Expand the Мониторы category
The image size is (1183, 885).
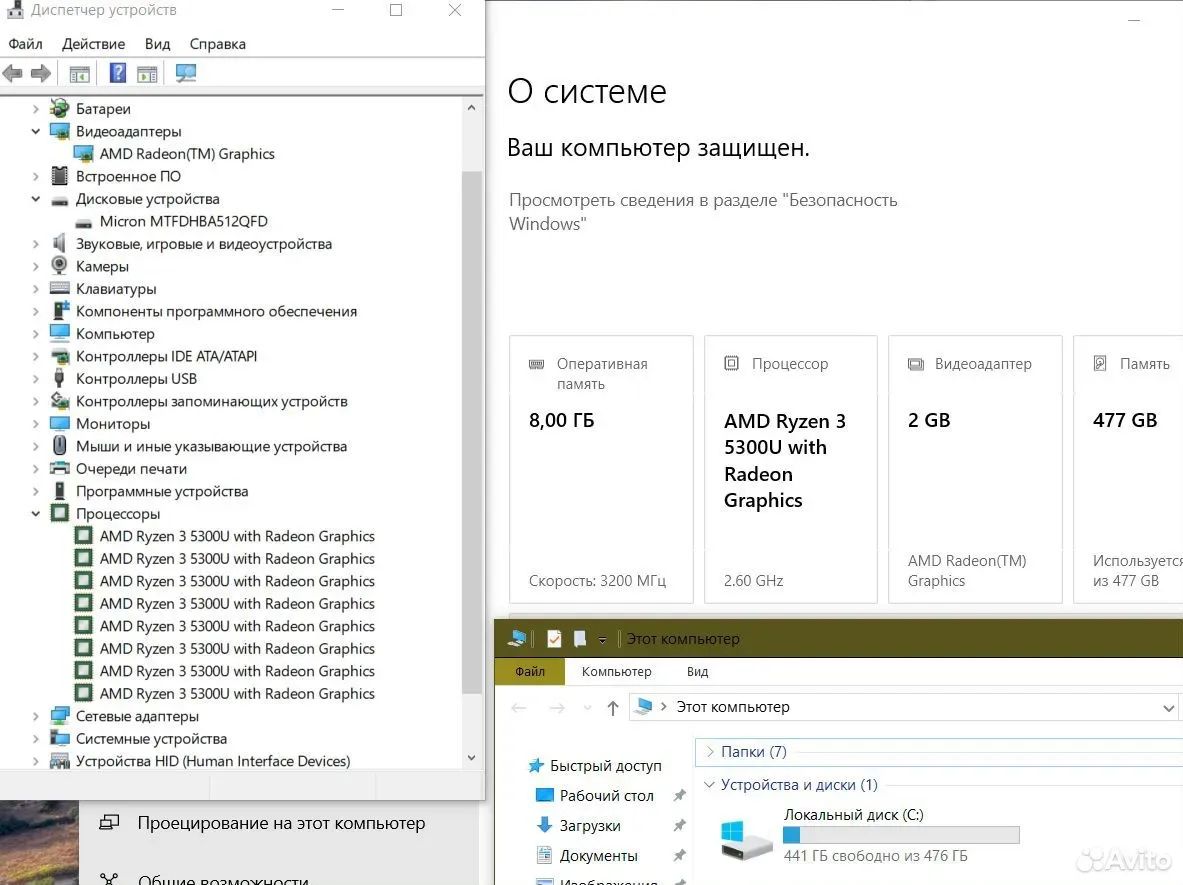[35, 424]
